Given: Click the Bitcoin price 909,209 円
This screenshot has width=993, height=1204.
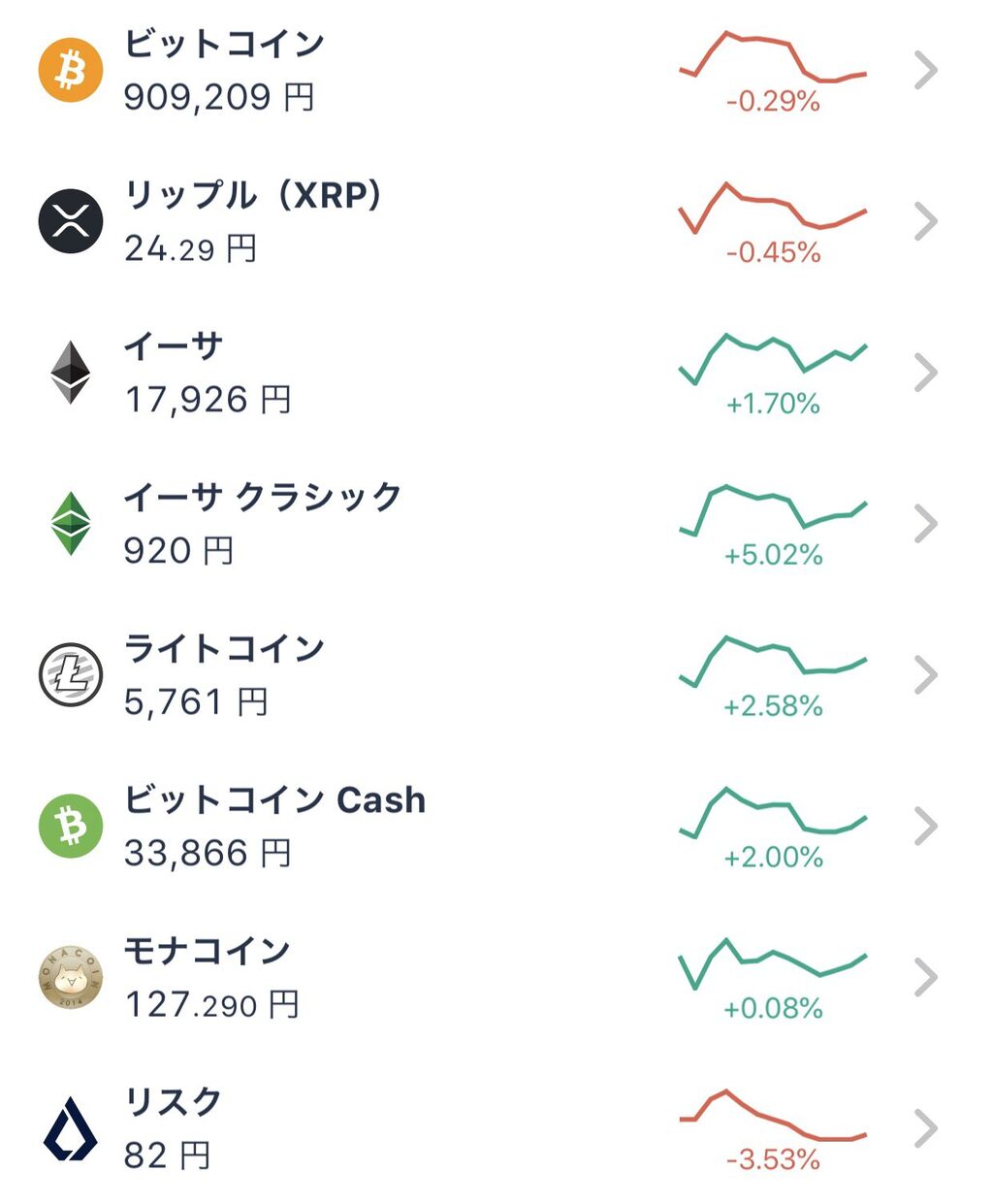Looking at the screenshot, I should (x=219, y=97).
